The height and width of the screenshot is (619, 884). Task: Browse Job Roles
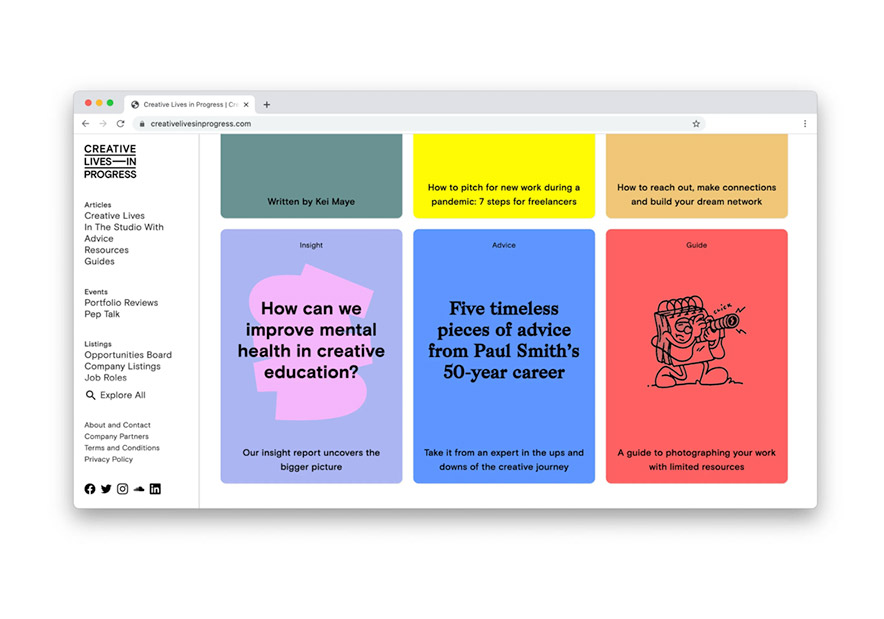pyautogui.click(x=105, y=378)
